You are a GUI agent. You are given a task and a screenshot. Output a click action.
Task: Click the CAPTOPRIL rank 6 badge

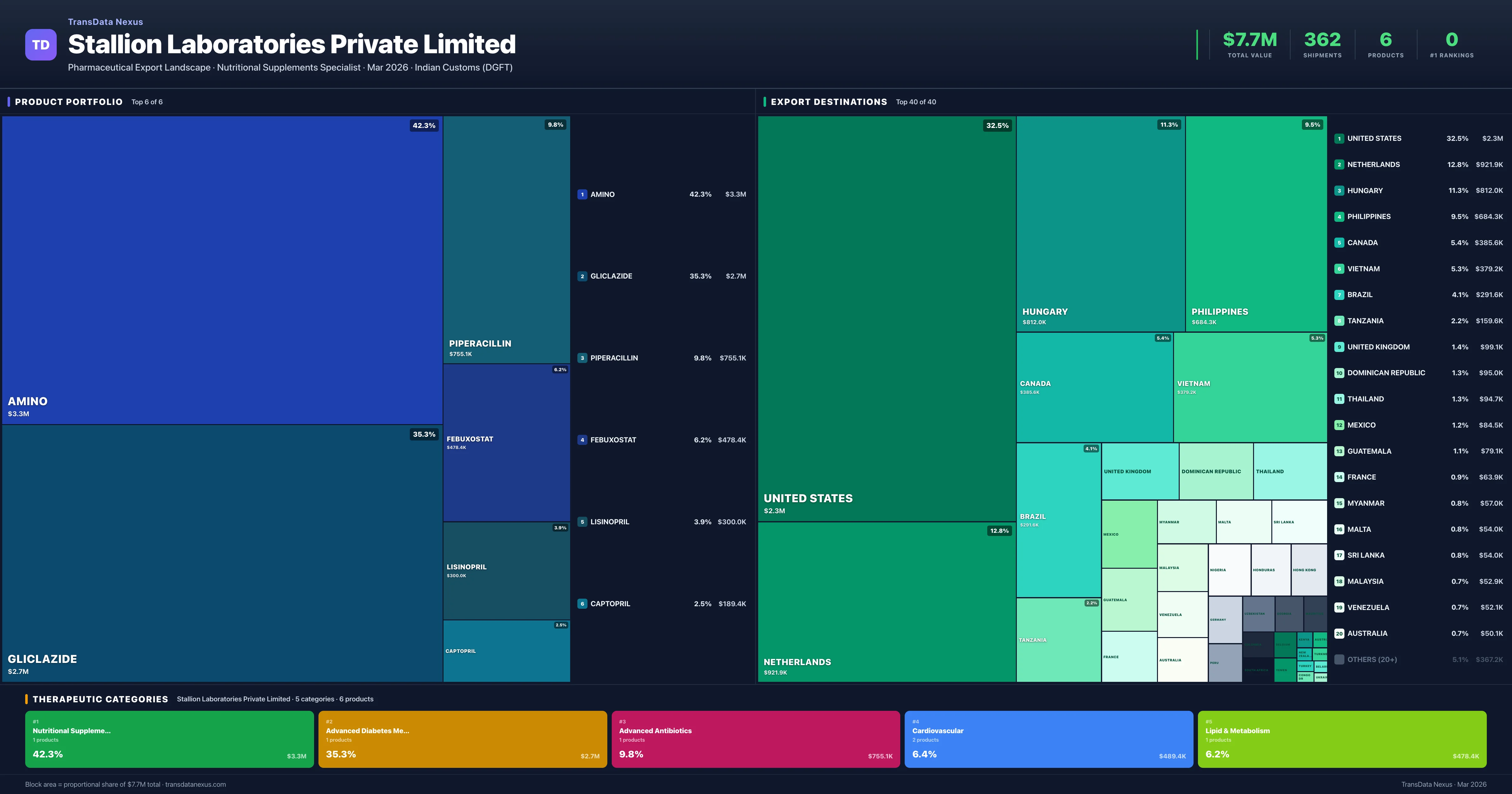click(582, 604)
